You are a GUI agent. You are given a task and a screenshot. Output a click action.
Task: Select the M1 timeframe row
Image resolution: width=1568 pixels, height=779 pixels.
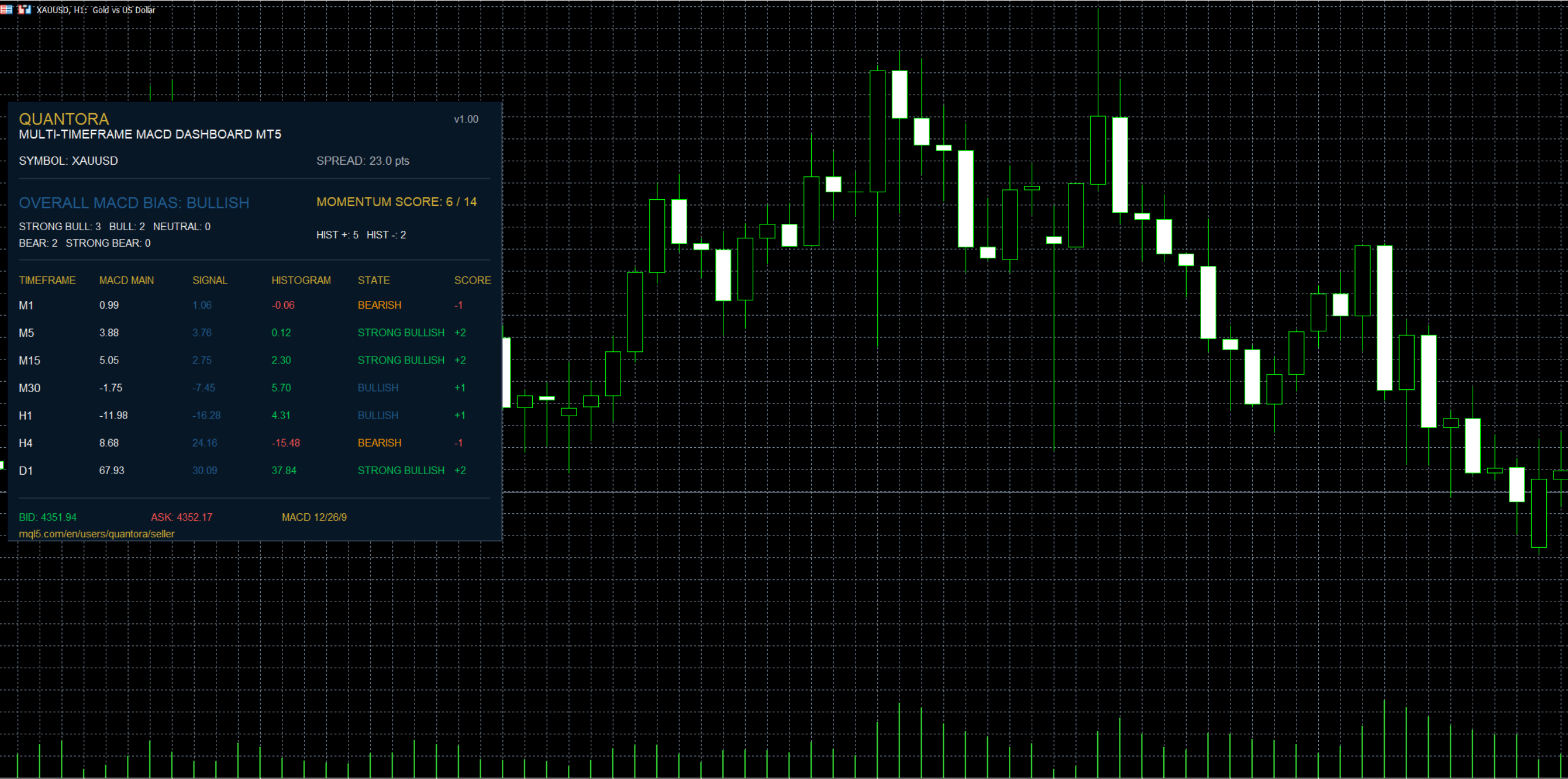click(x=254, y=305)
